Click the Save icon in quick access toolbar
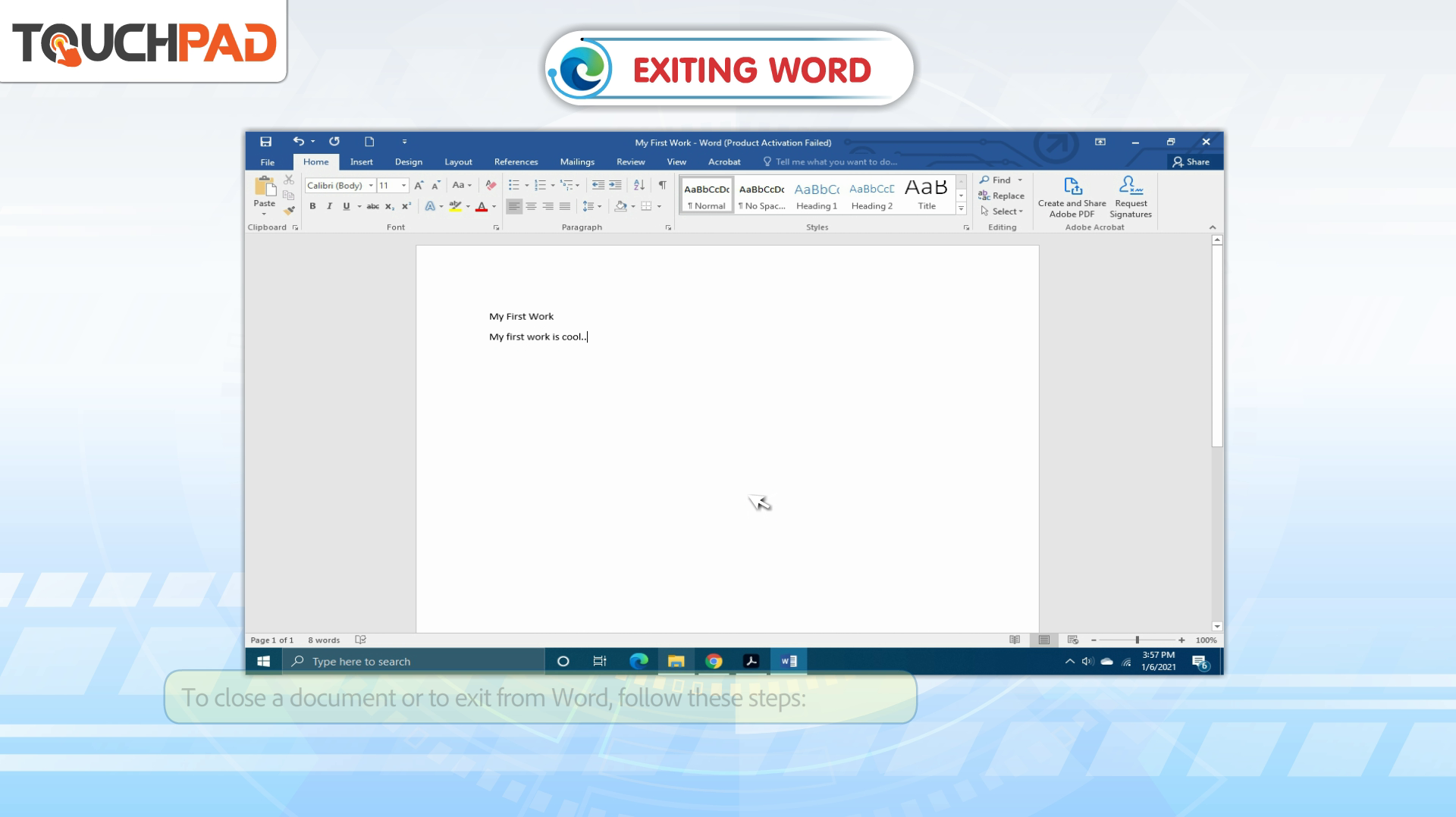 pyautogui.click(x=265, y=142)
